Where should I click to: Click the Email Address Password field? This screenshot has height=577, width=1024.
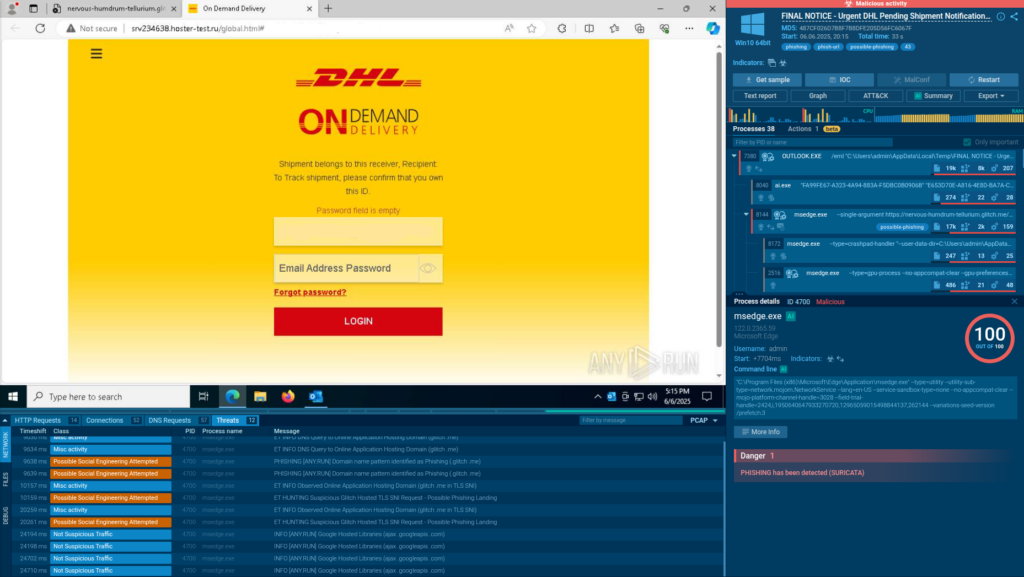(x=345, y=268)
